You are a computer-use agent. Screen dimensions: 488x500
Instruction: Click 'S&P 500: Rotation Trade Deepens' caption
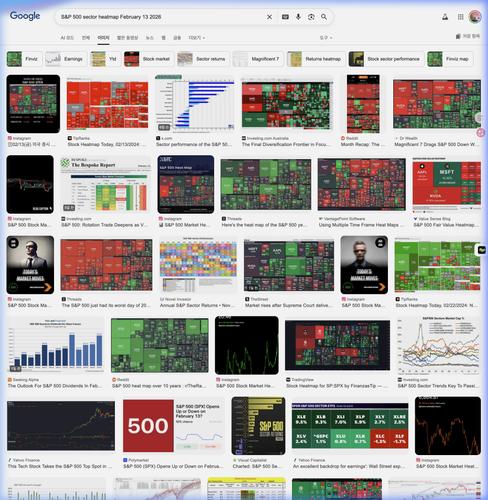[x=104, y=225]
